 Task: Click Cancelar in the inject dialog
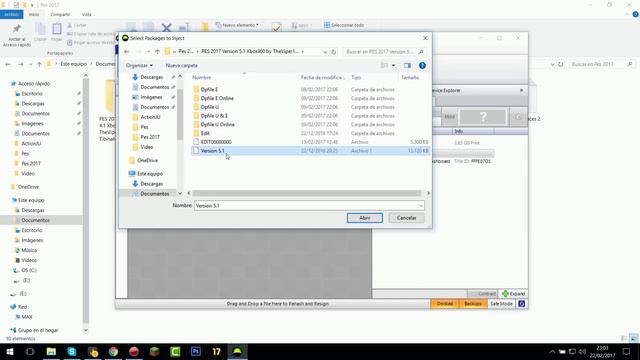(x=406, y=218)
